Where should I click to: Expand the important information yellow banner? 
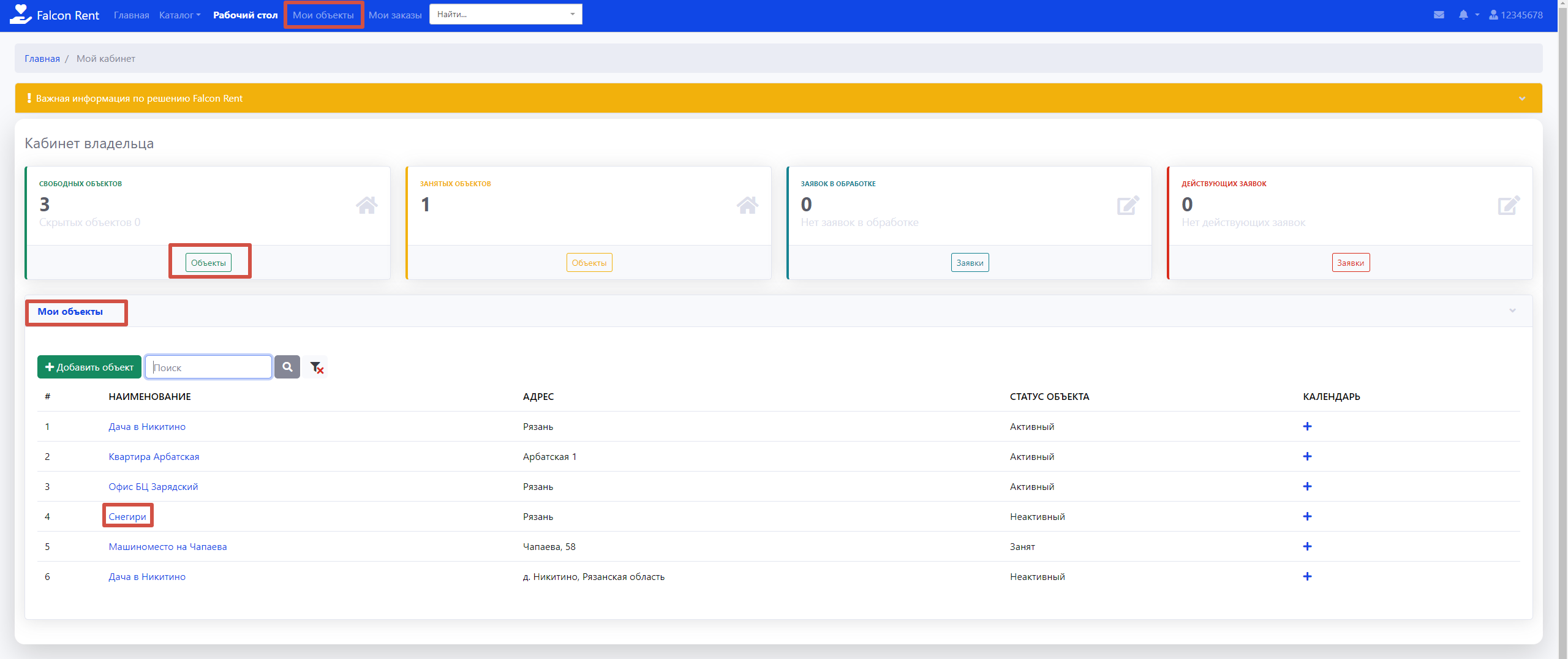pos(1521,99)
